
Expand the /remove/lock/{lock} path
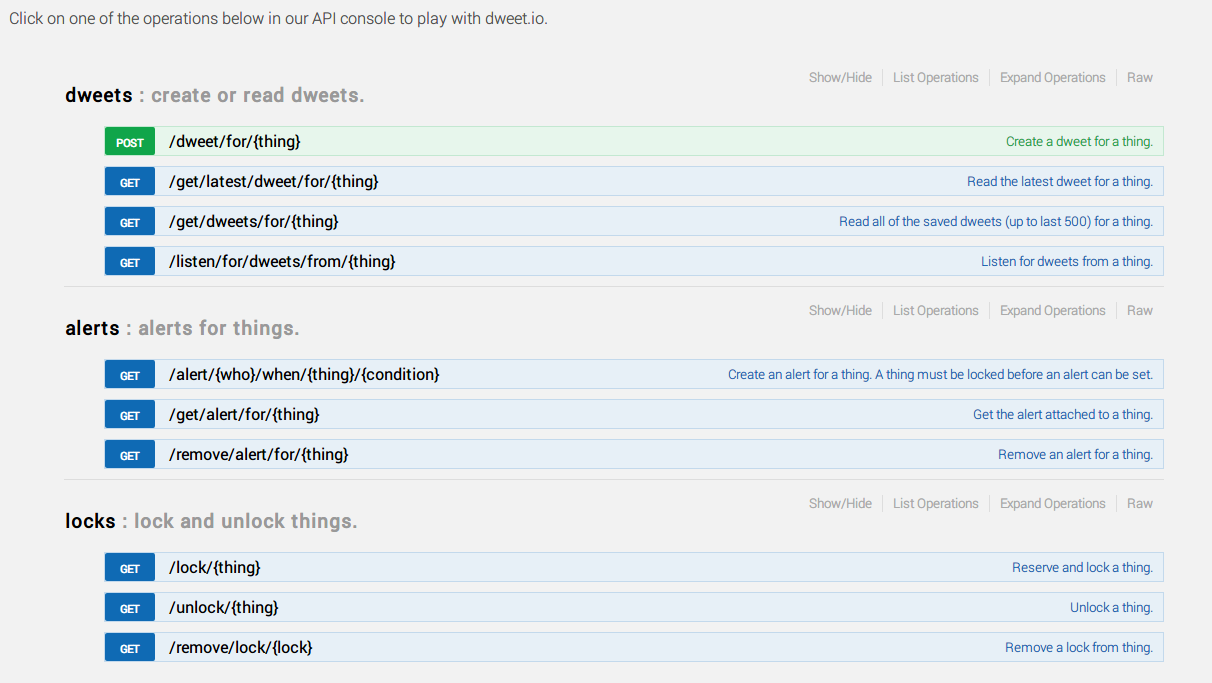coord(241,647)
